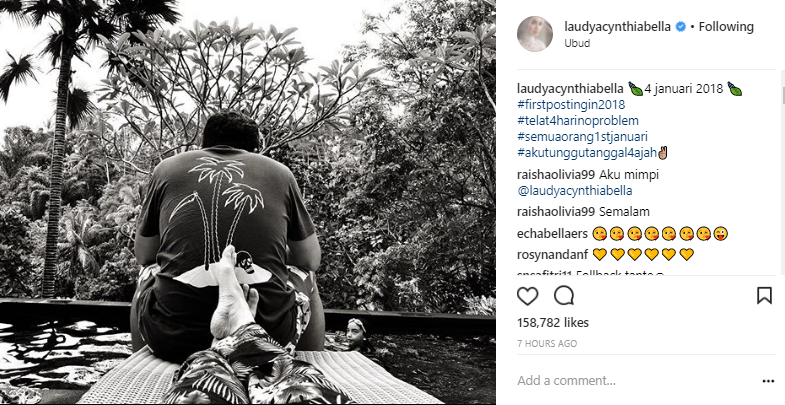Open the comment speech bubble icon
The height and width of the screenshot is (405, 785).
pyautogui.click(x=564, y=295)
